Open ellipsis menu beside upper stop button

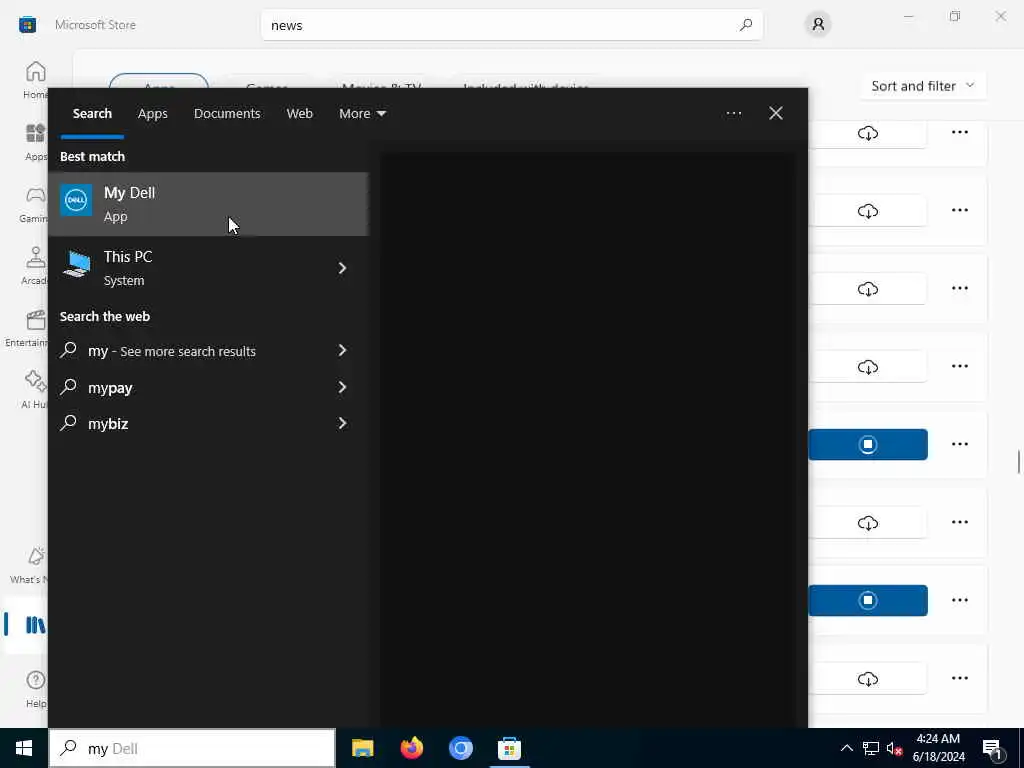click(959, 444)
